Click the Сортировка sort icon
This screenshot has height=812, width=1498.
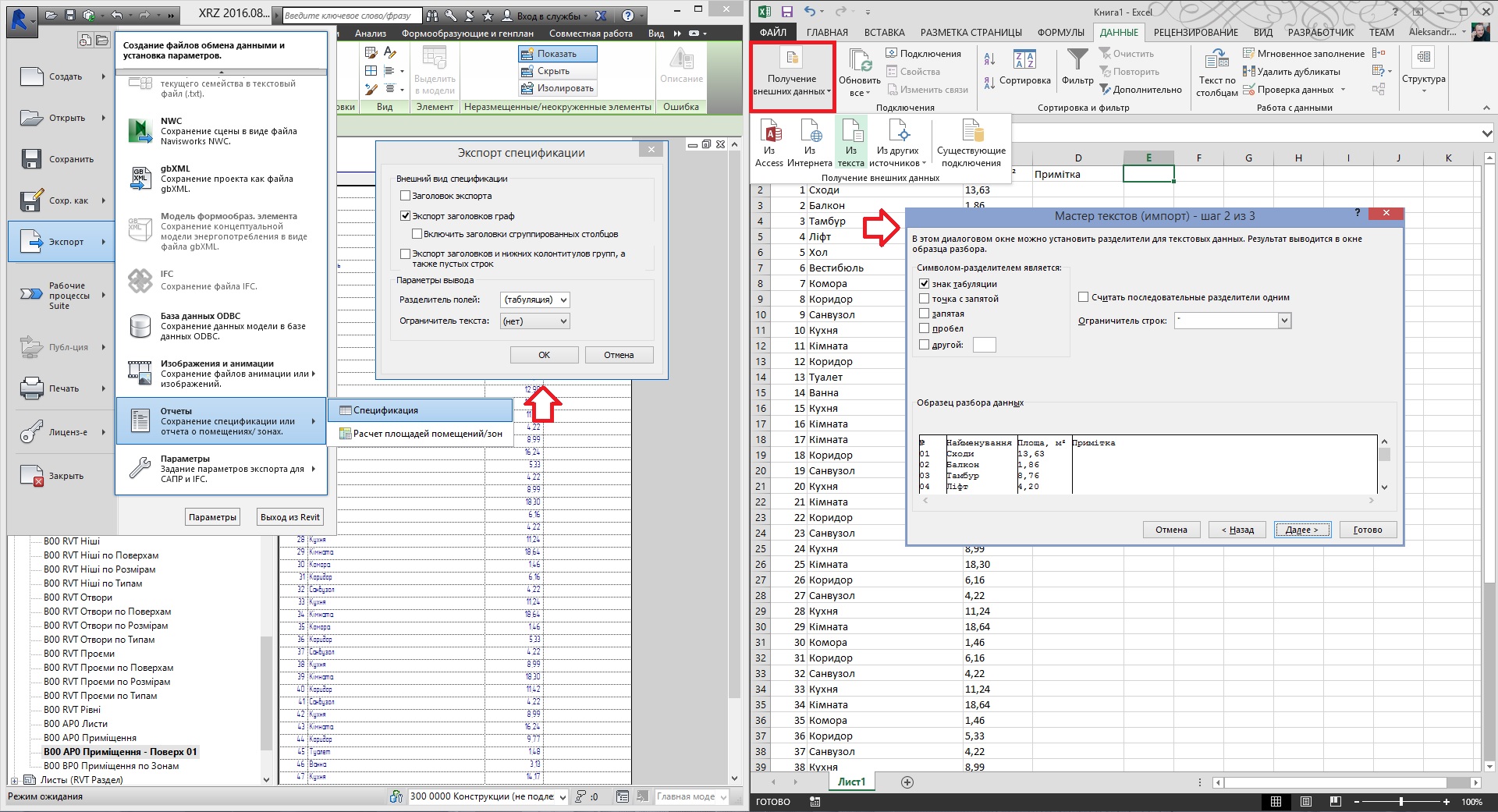coord(1024,59)
